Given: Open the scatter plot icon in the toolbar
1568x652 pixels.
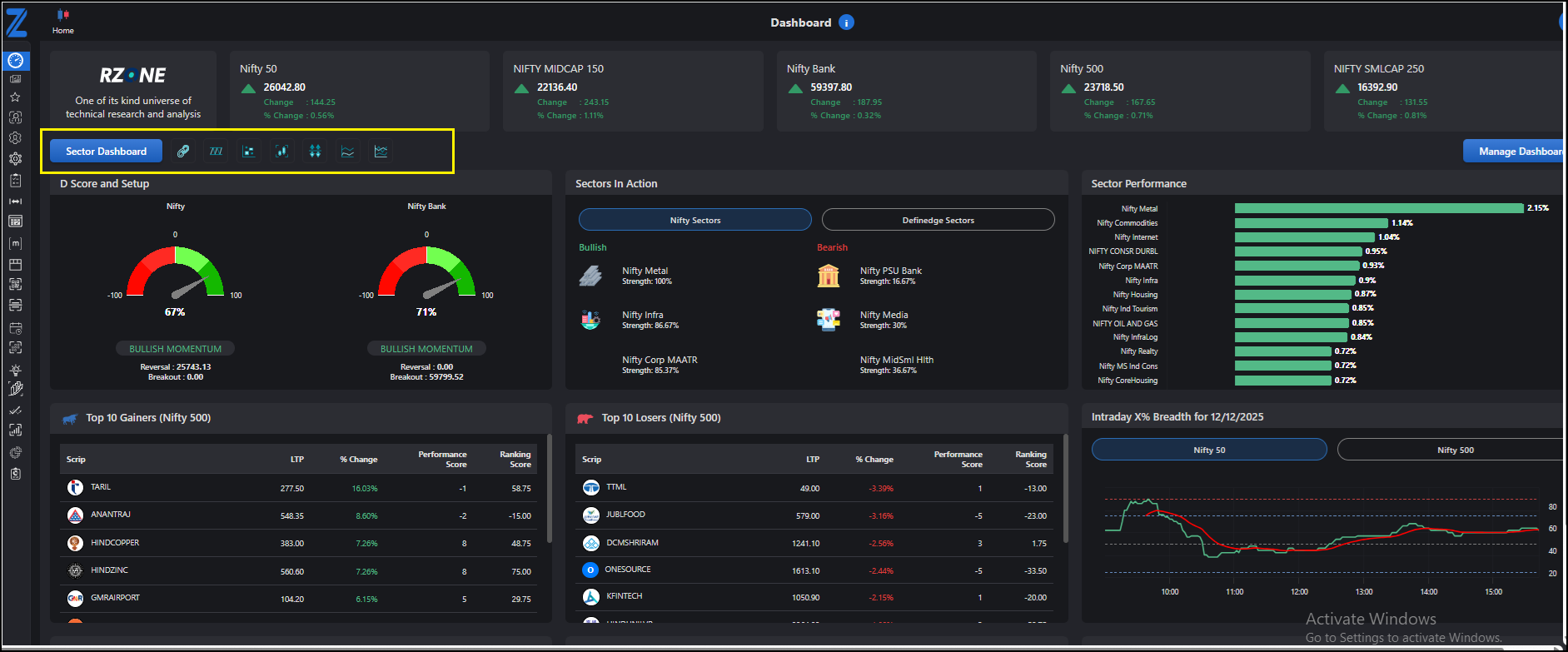Looking at the screenshot, I should point(249,152).
